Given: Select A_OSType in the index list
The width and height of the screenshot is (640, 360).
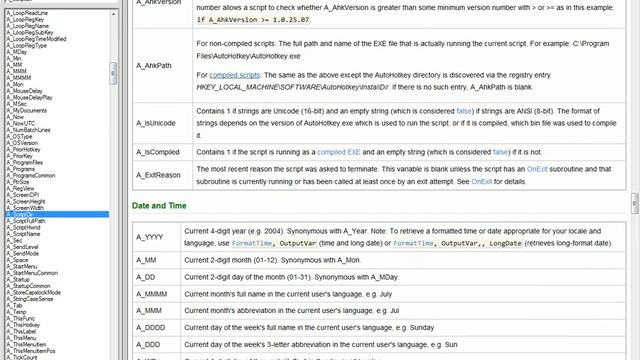Looking at the screenshot, I should 19,137.
